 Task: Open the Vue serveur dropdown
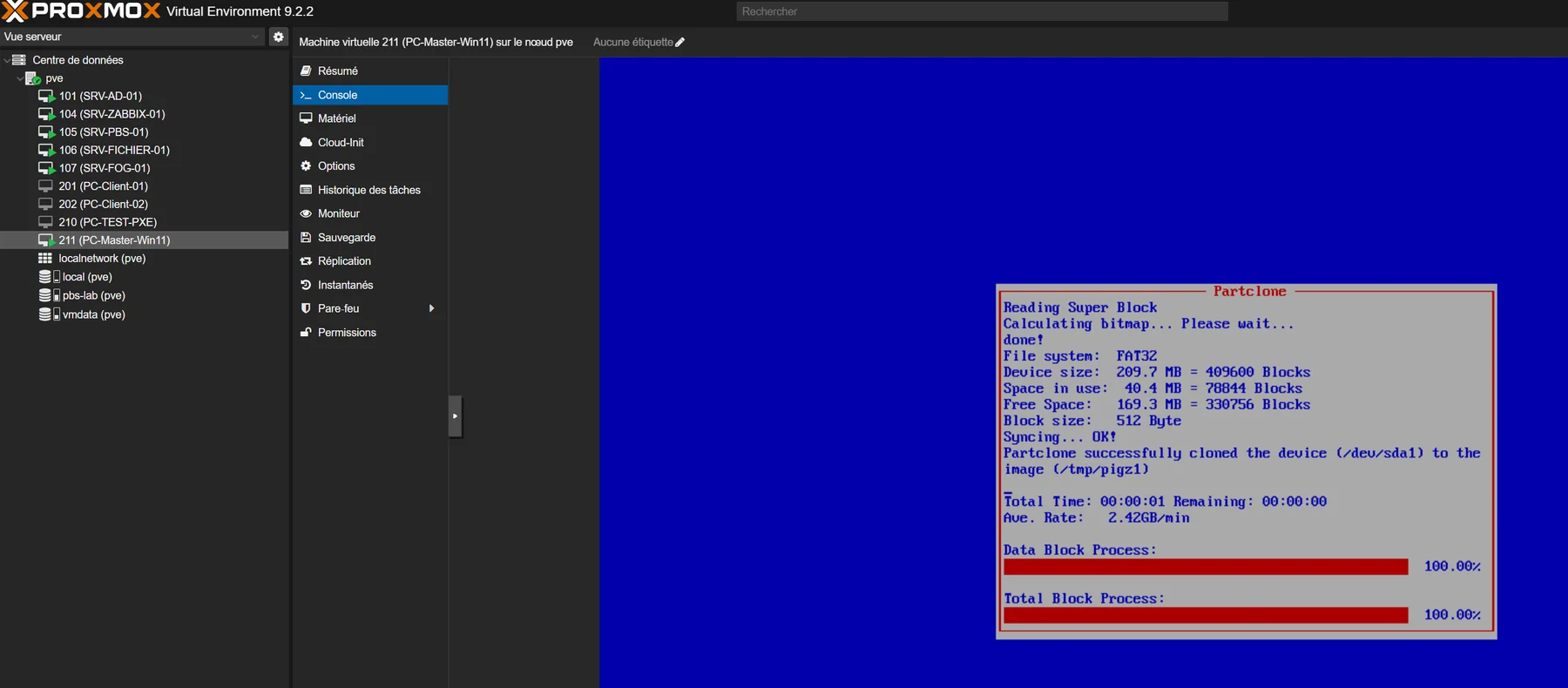(x=132, y=37)
